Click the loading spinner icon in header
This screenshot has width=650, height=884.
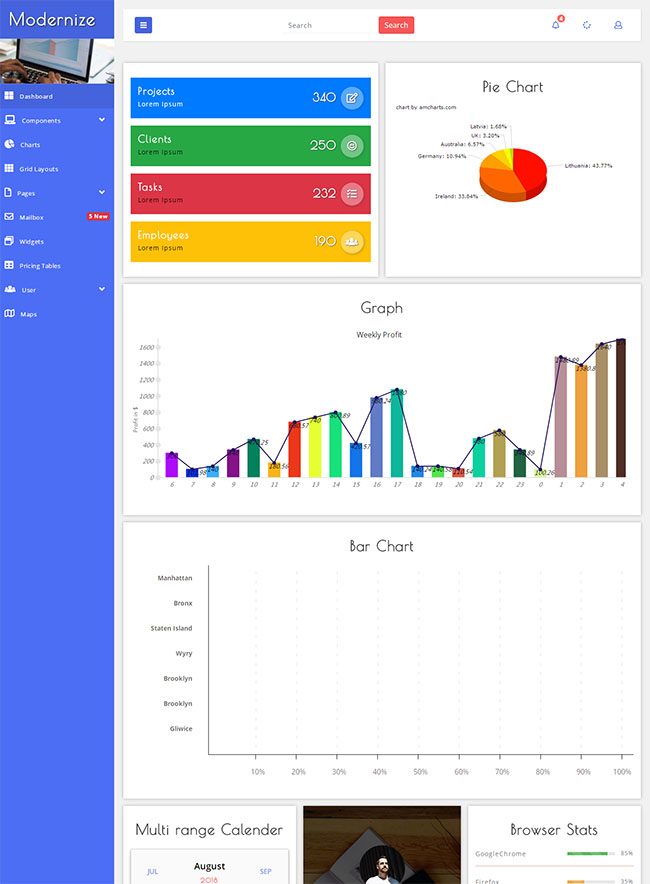point(587,25)
